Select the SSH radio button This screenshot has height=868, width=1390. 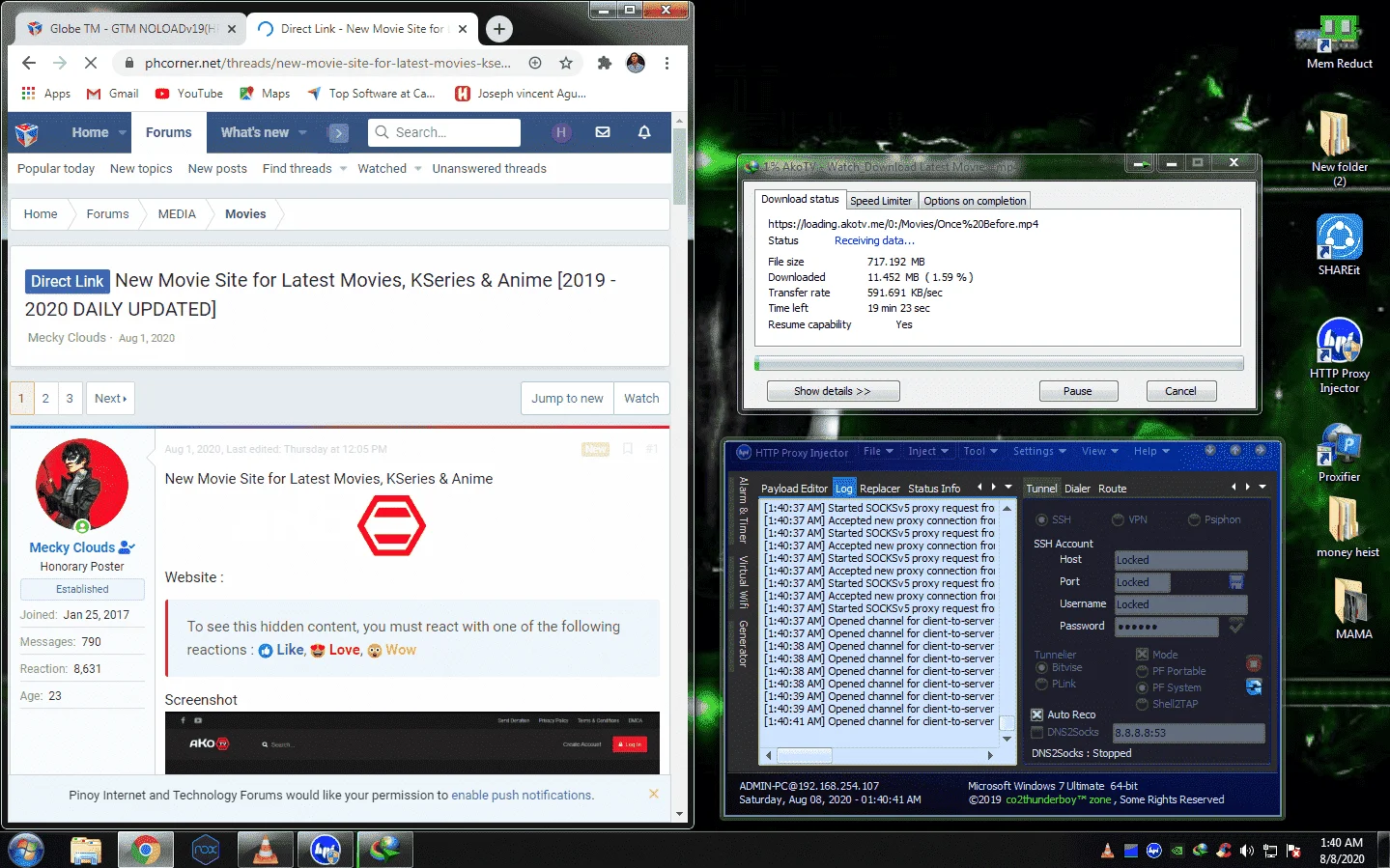(x=1041, y=519)
